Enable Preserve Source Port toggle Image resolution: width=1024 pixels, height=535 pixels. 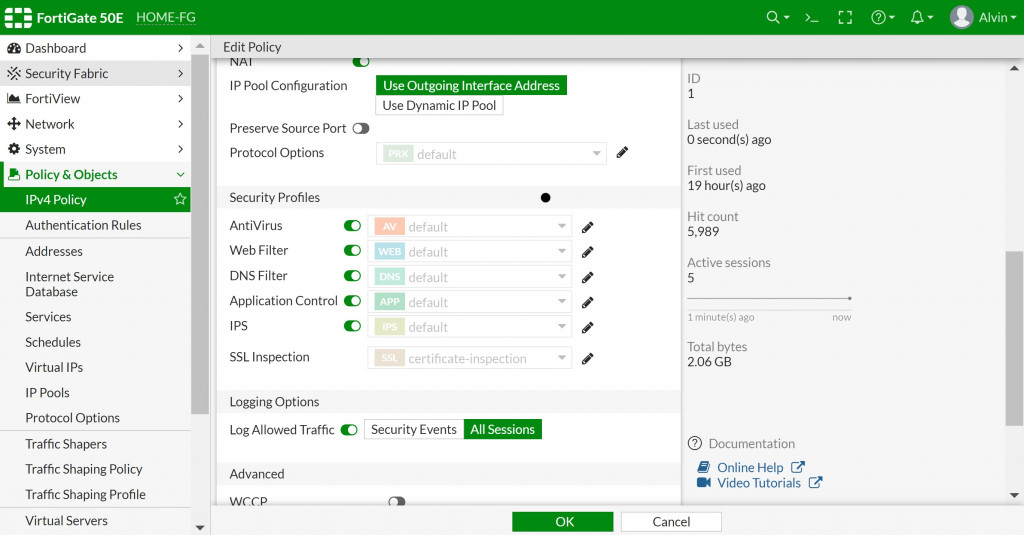click(x=360, y=128)
